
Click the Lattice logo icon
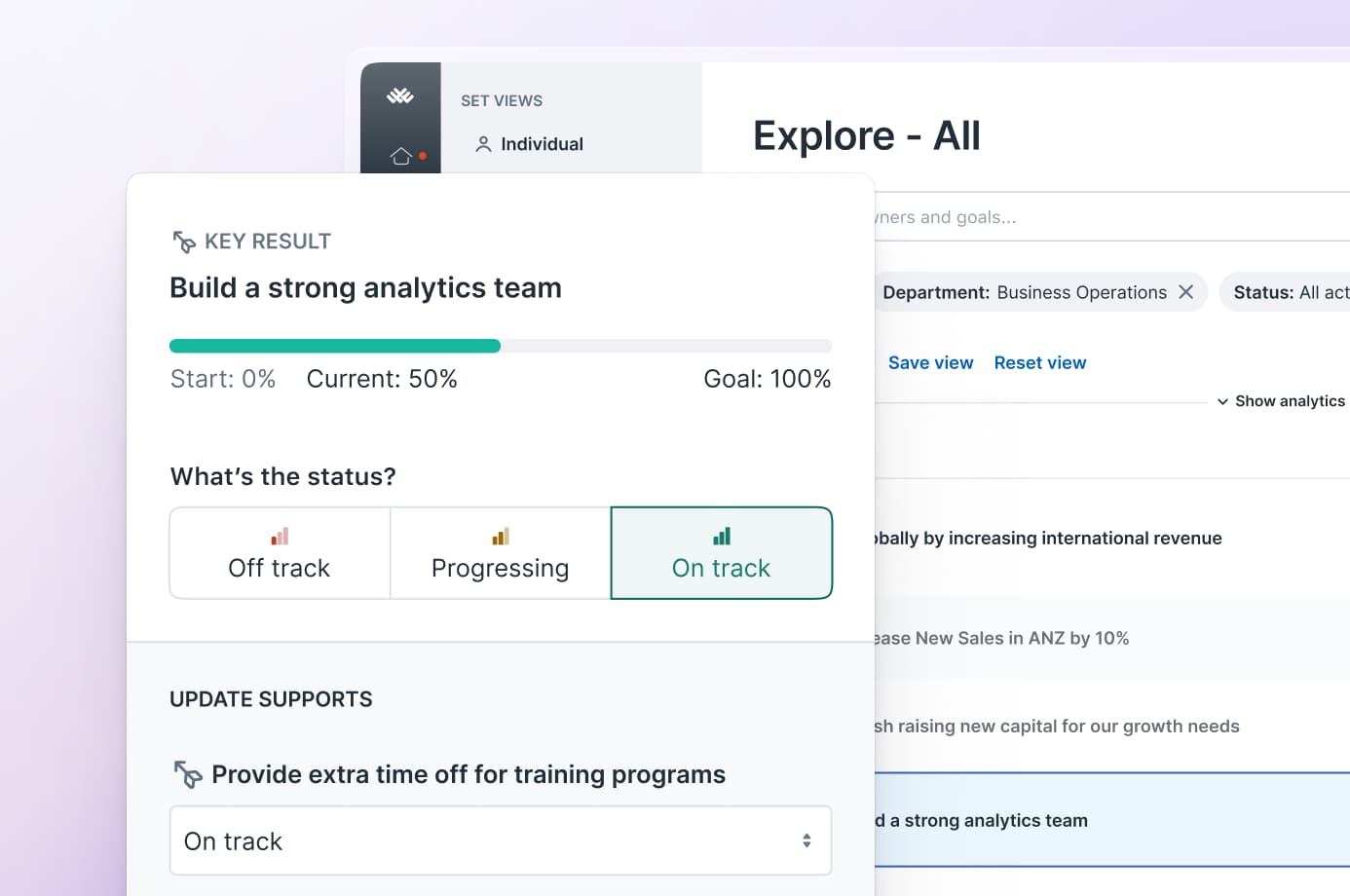click(400, 94)
